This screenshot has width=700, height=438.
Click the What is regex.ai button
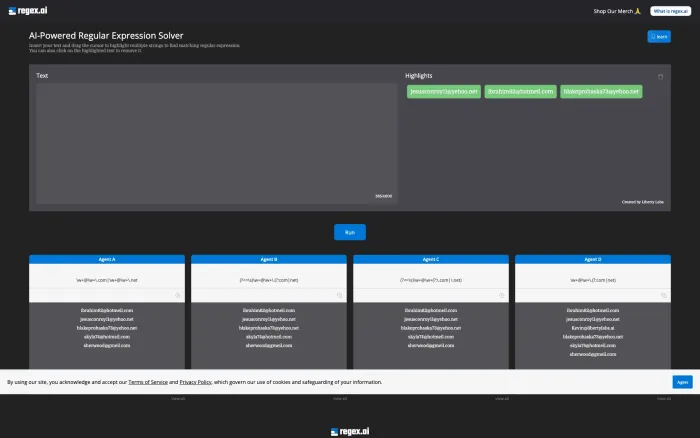[x=671, y=11]
